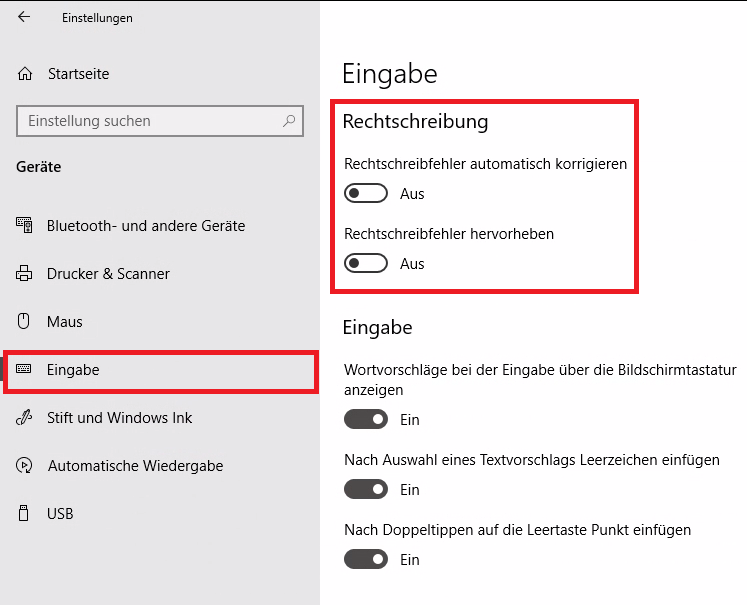Screen dimensions: 747x605
Task: Open the Startseite link
Action: point(78,74)
